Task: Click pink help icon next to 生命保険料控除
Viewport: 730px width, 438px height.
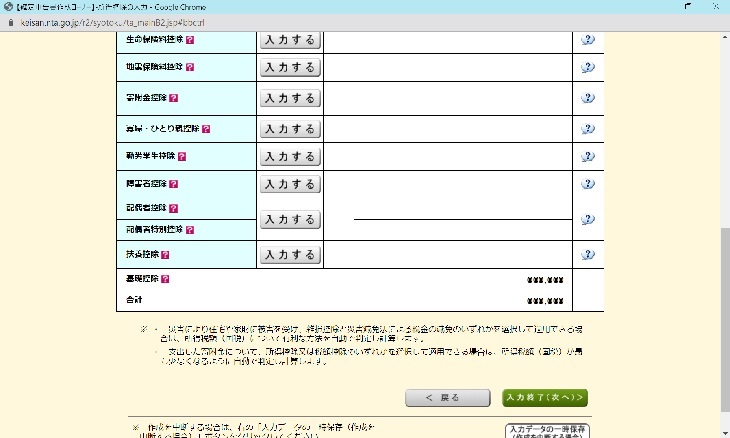Action: [190, 40]
